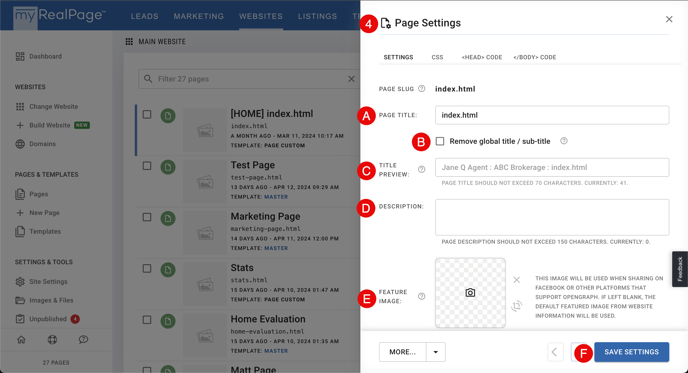Go to previous page with left chevron
Viewport: 688px width, 373px height.
pyautogui.click(x=555, y=352)
